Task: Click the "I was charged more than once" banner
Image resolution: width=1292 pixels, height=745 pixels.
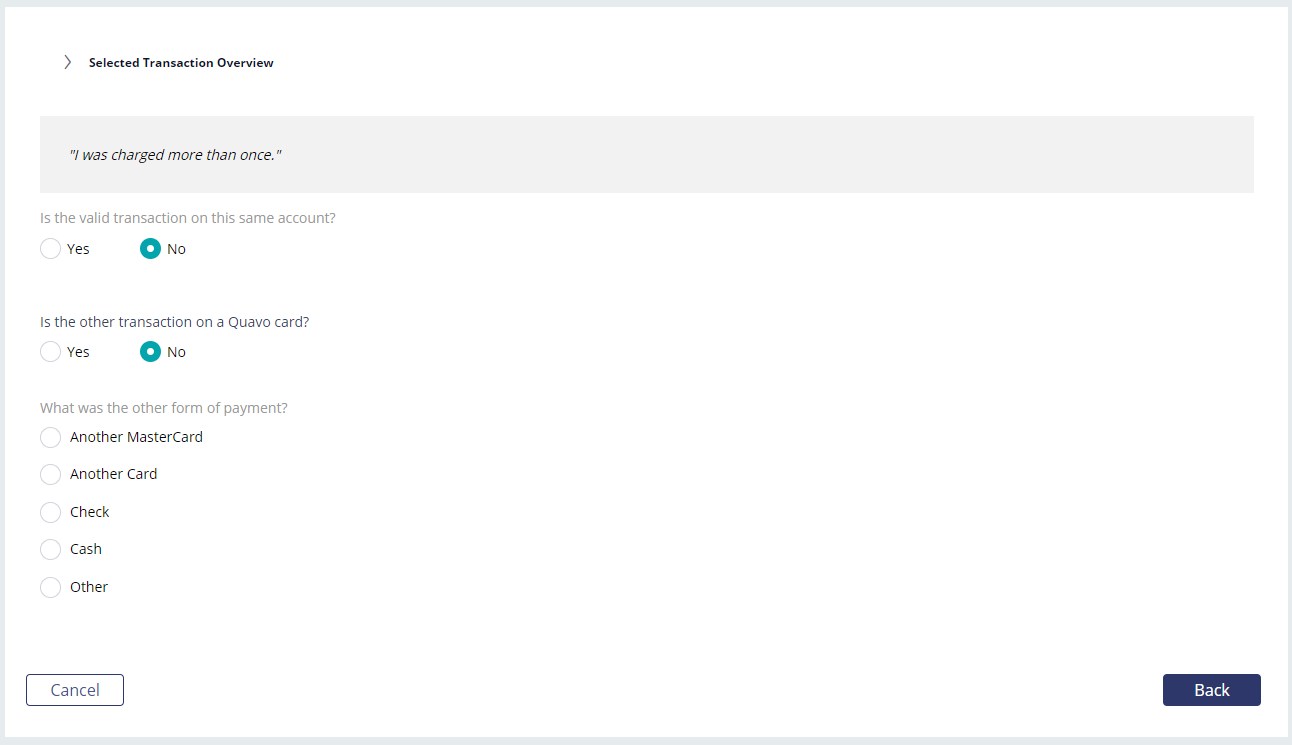Action: coord(646,155)
